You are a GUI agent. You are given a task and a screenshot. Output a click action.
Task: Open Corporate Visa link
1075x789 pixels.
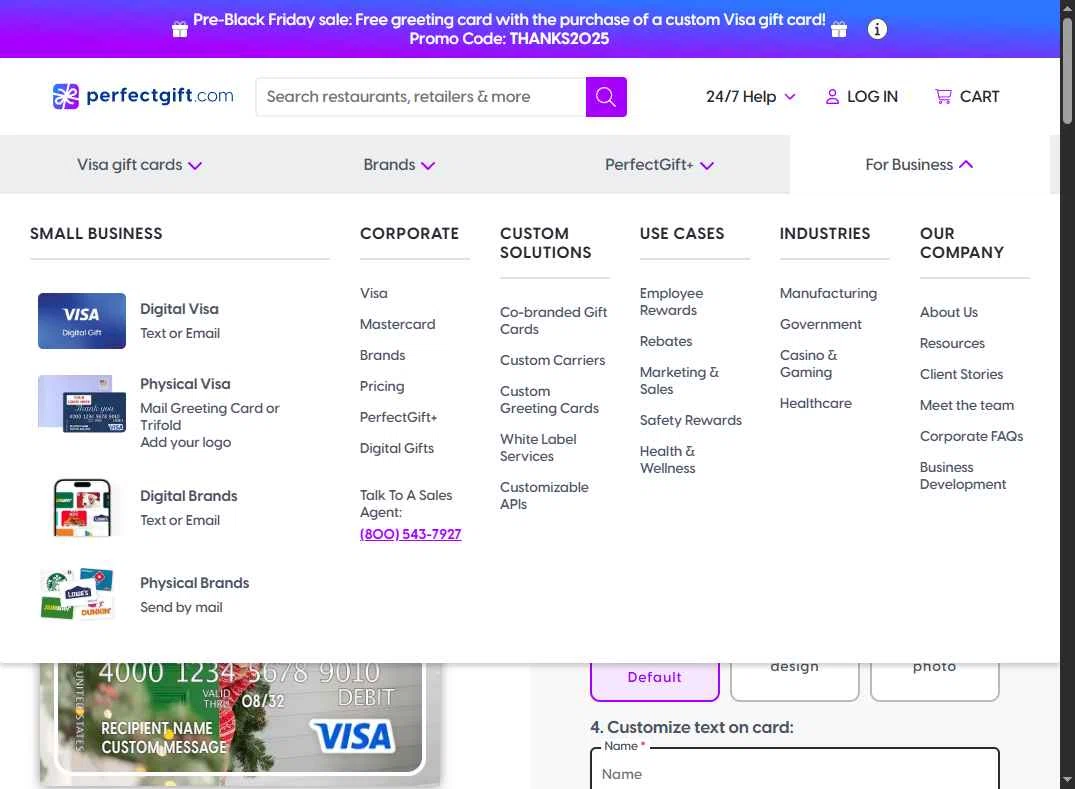tap(374, 293)
